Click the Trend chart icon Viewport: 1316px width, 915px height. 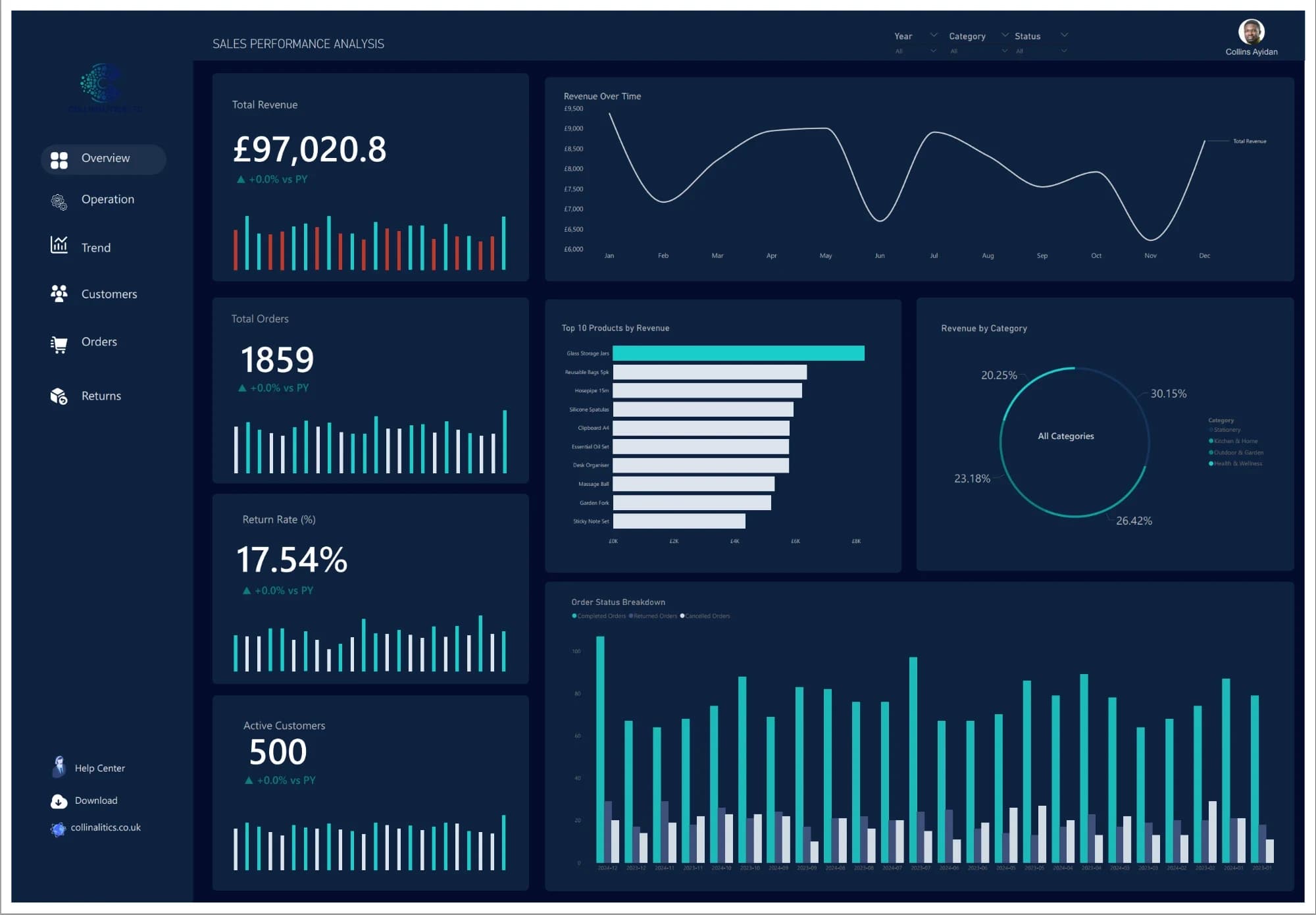tap(59, 245)
